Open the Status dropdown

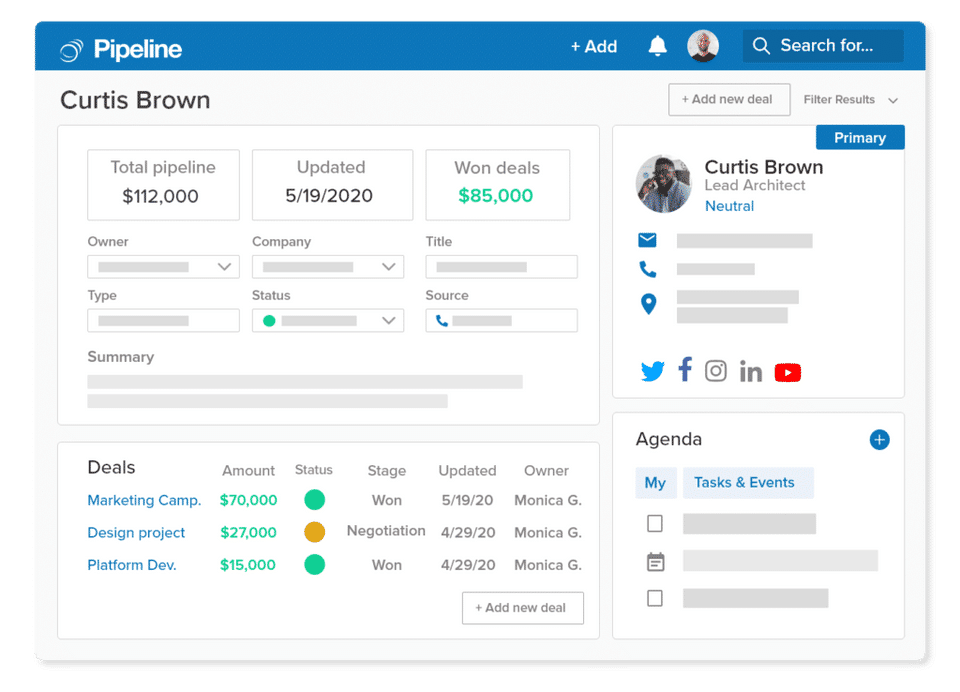(x=328, y=321)
